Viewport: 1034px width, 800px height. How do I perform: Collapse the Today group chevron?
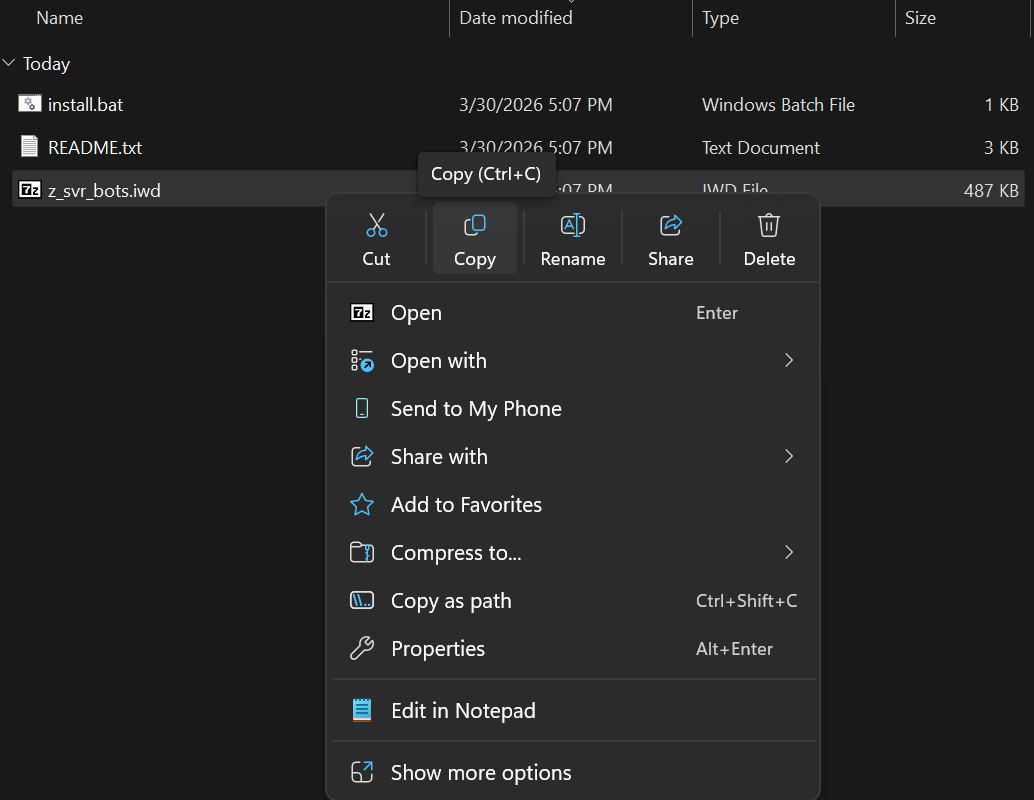click(9, 63)
